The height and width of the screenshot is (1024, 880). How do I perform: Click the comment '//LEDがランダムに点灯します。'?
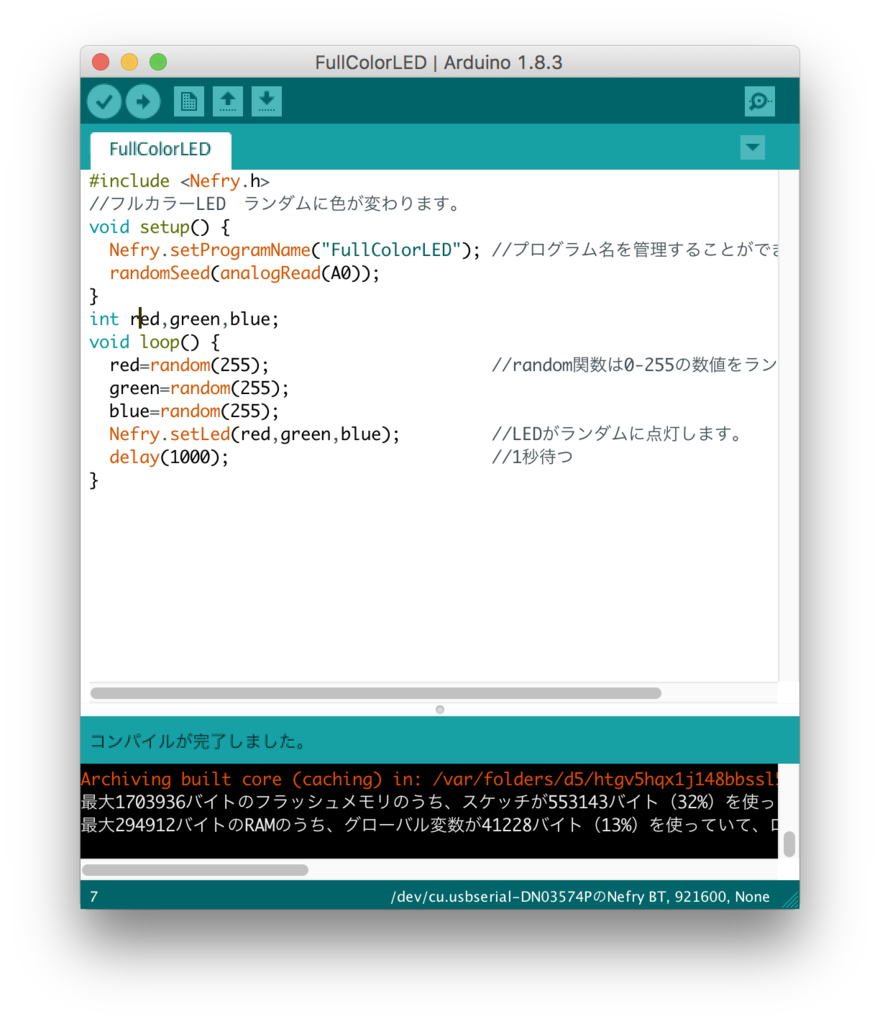tap(618, 434)
